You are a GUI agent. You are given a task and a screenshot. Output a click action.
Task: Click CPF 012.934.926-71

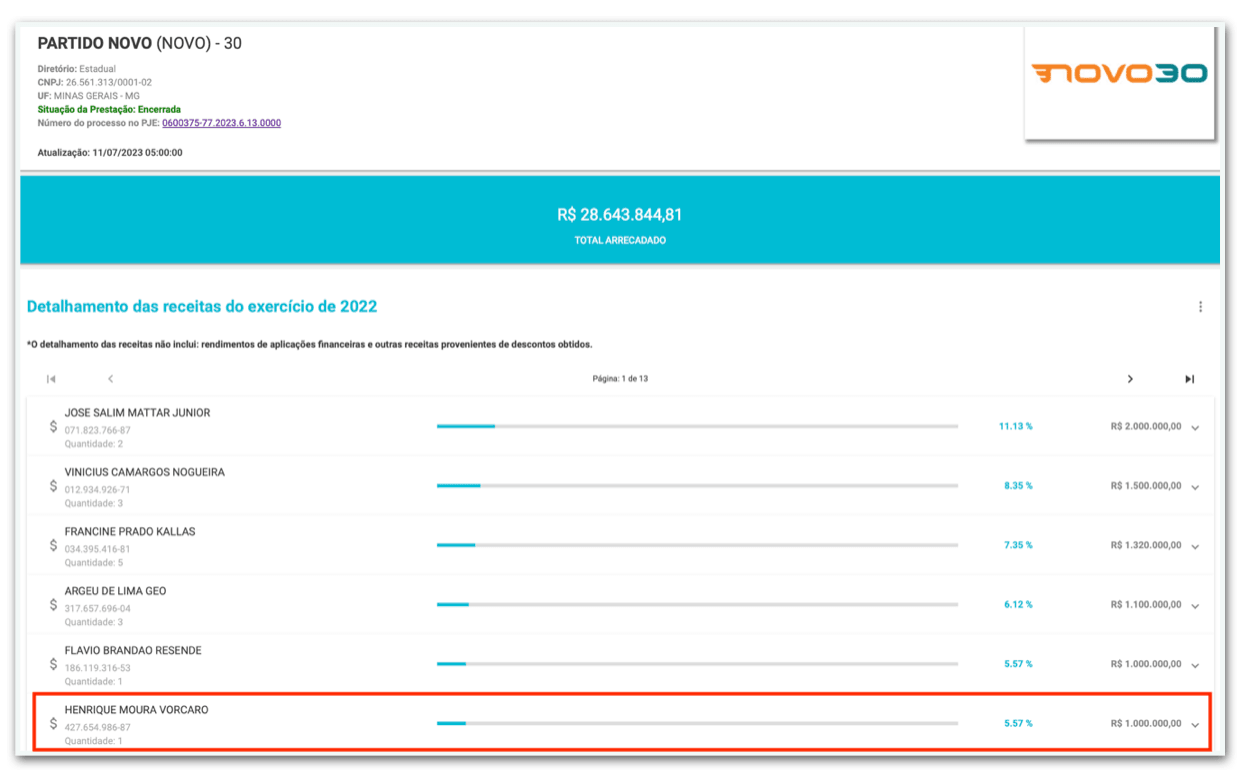(x=98, y=490)
